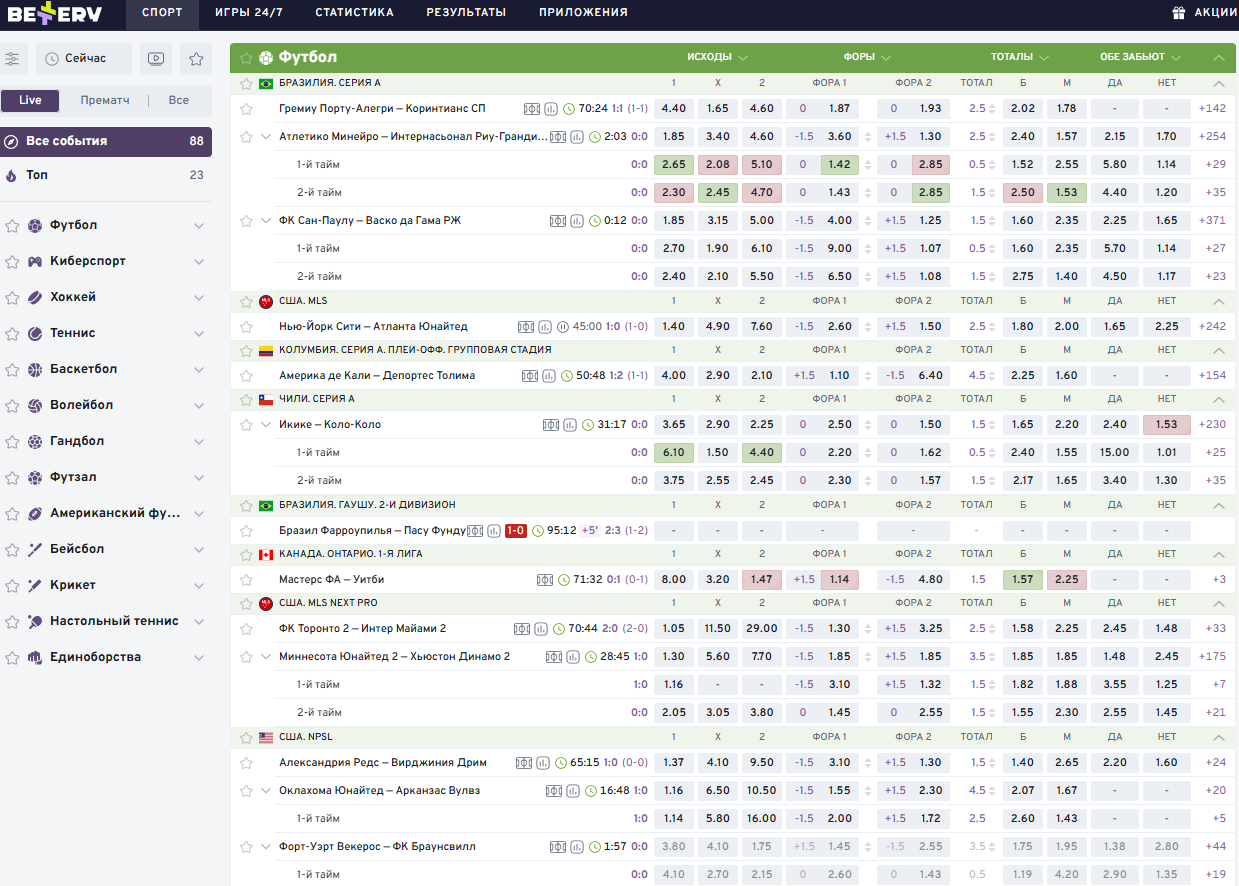The height and width of the screenshot is (886, 1239).
Task: Open more markets +142 for Гремиу match
Action: (x=1212, y=108)
